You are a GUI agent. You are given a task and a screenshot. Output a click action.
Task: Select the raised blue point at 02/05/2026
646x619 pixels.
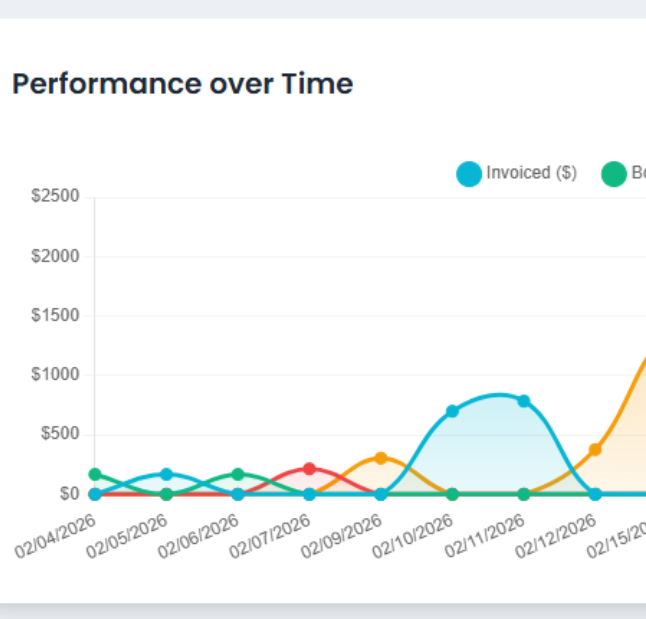click(x=167, y=474)
